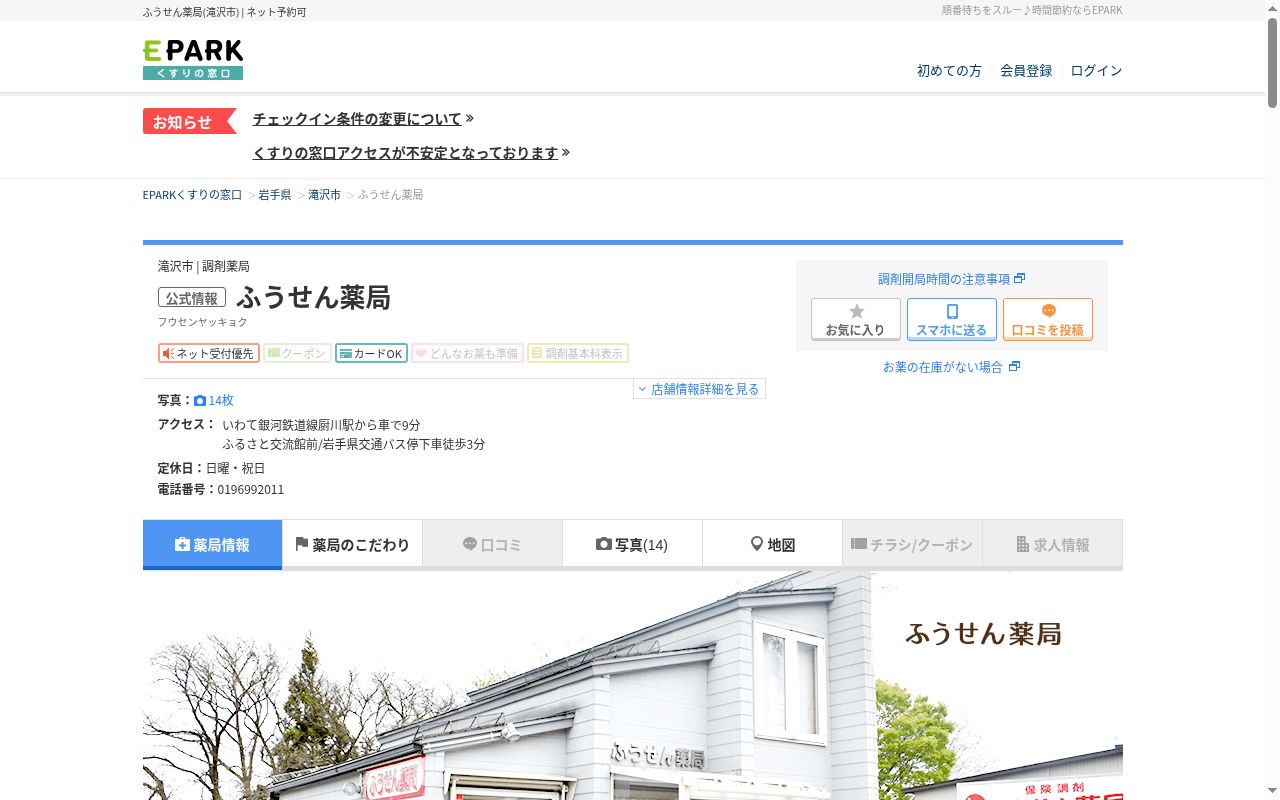Screen dimensions: 1280x800
Task: Click the star icon in お気に入り button
Action: tap(856, 311)
